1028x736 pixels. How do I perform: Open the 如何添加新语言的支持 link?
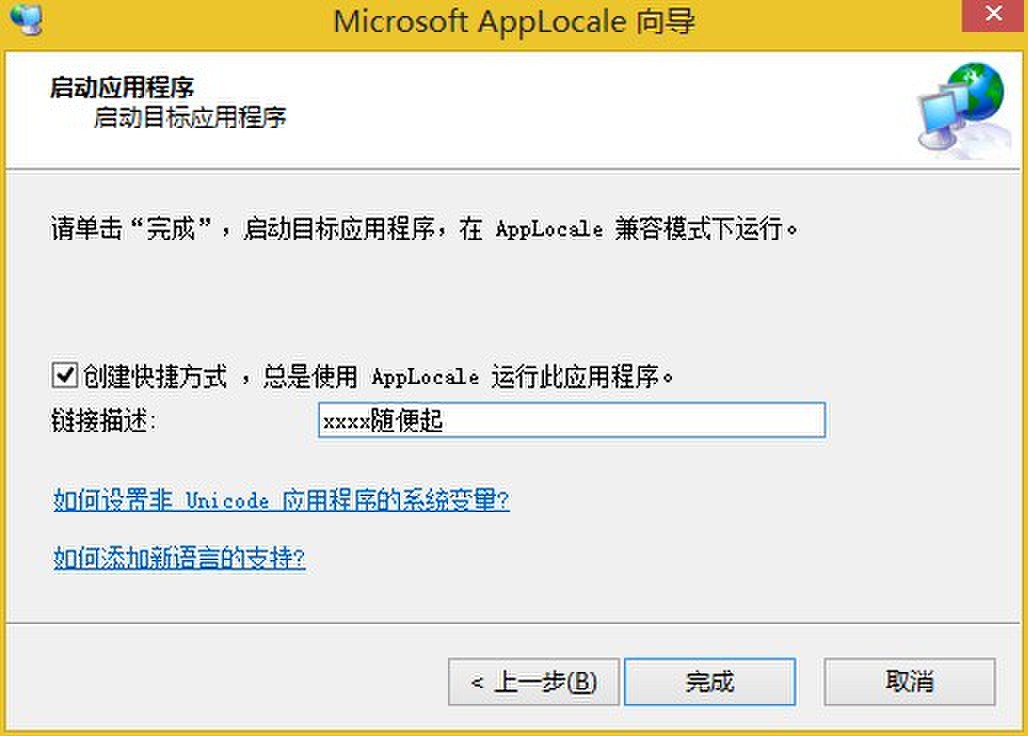pyautogui.click(x=179, y=558)
